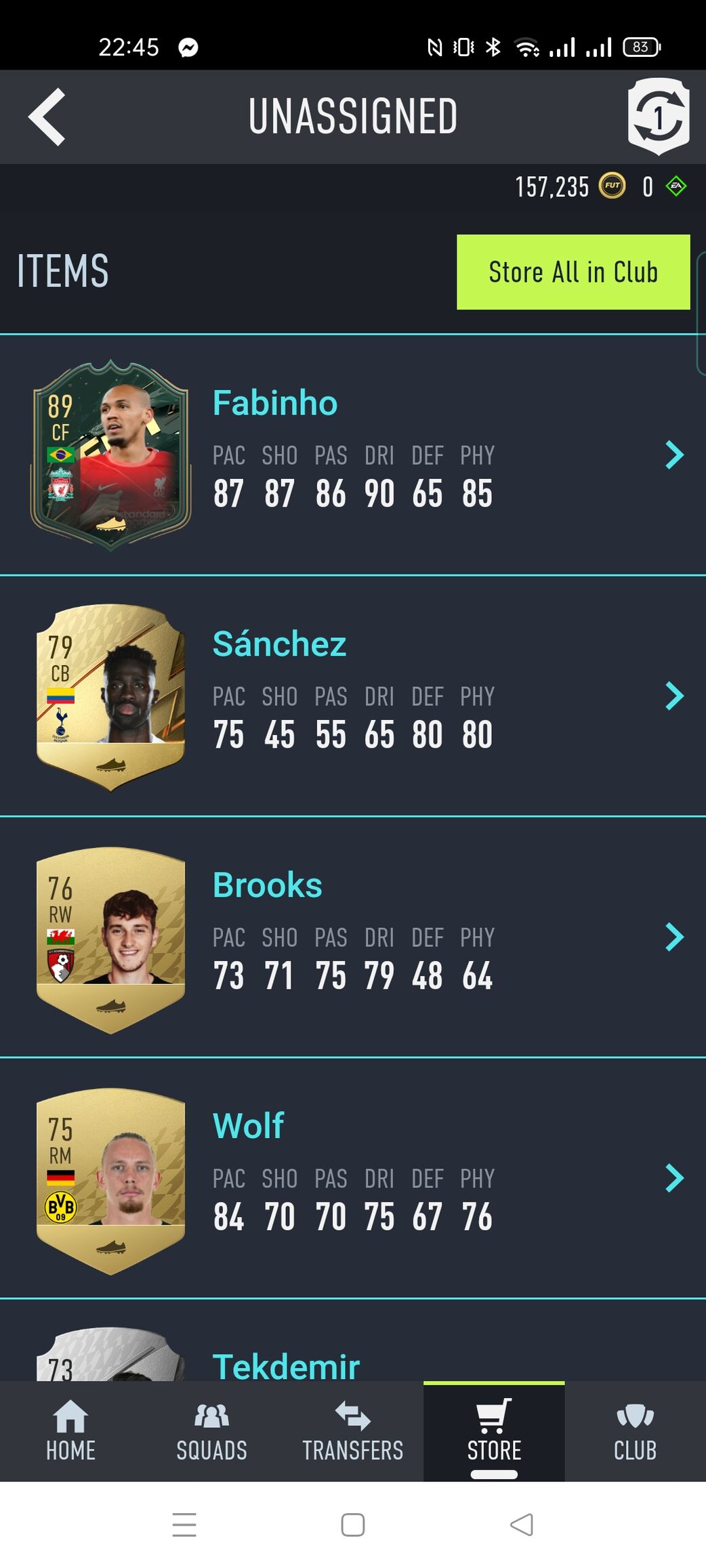Go to the Club tab icon
This screenshot has width=706, height=1568.
(x=635, y=1416)
